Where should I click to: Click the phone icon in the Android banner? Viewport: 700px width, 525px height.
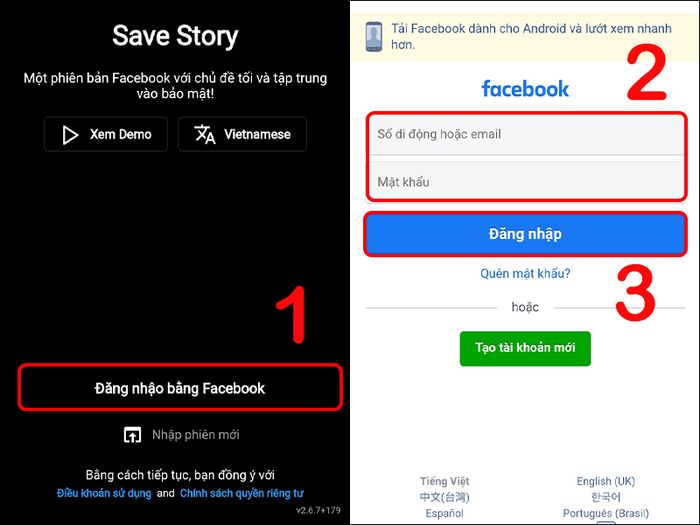point(374,37)
